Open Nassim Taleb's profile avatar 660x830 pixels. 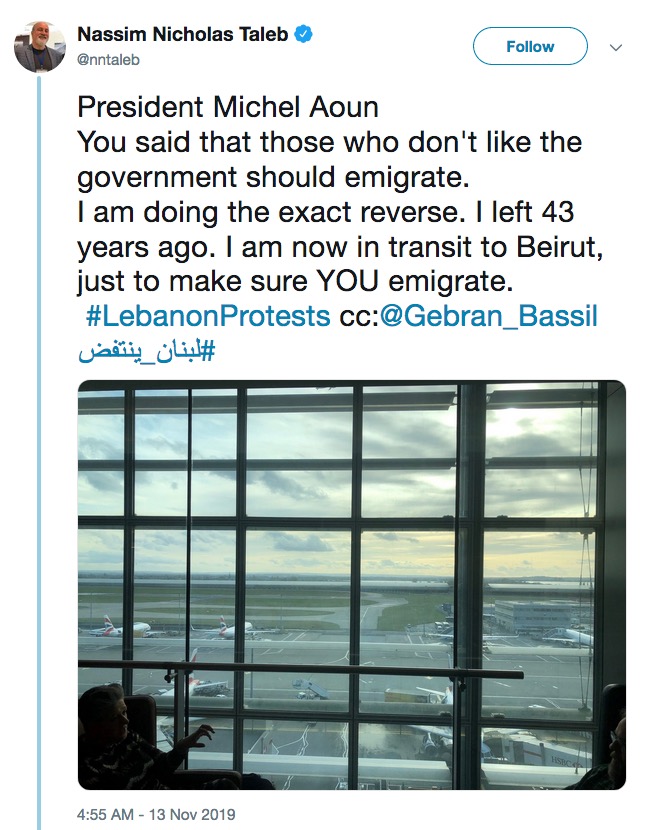click(40, 46)
